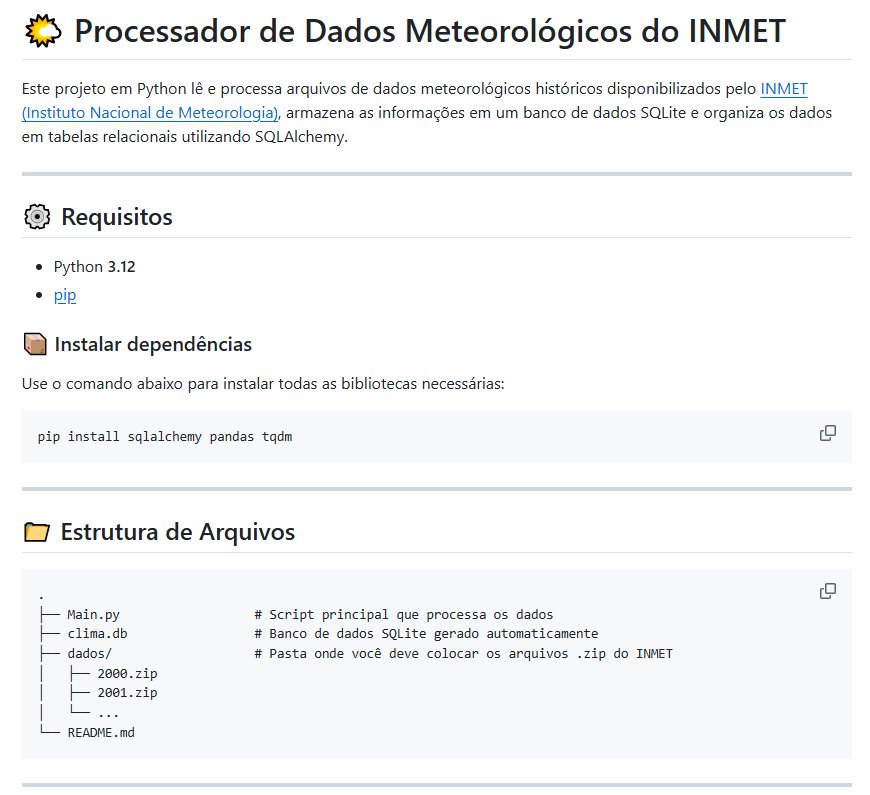Click the sun emoji in the title
Viewport: 870px width, 795px height.
point(43,32)
